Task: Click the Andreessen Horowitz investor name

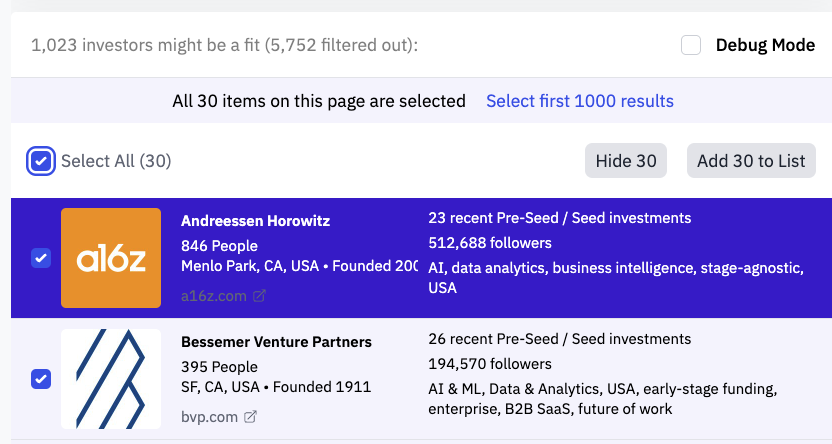Action: pyautogui.click(x=255, y=221)
